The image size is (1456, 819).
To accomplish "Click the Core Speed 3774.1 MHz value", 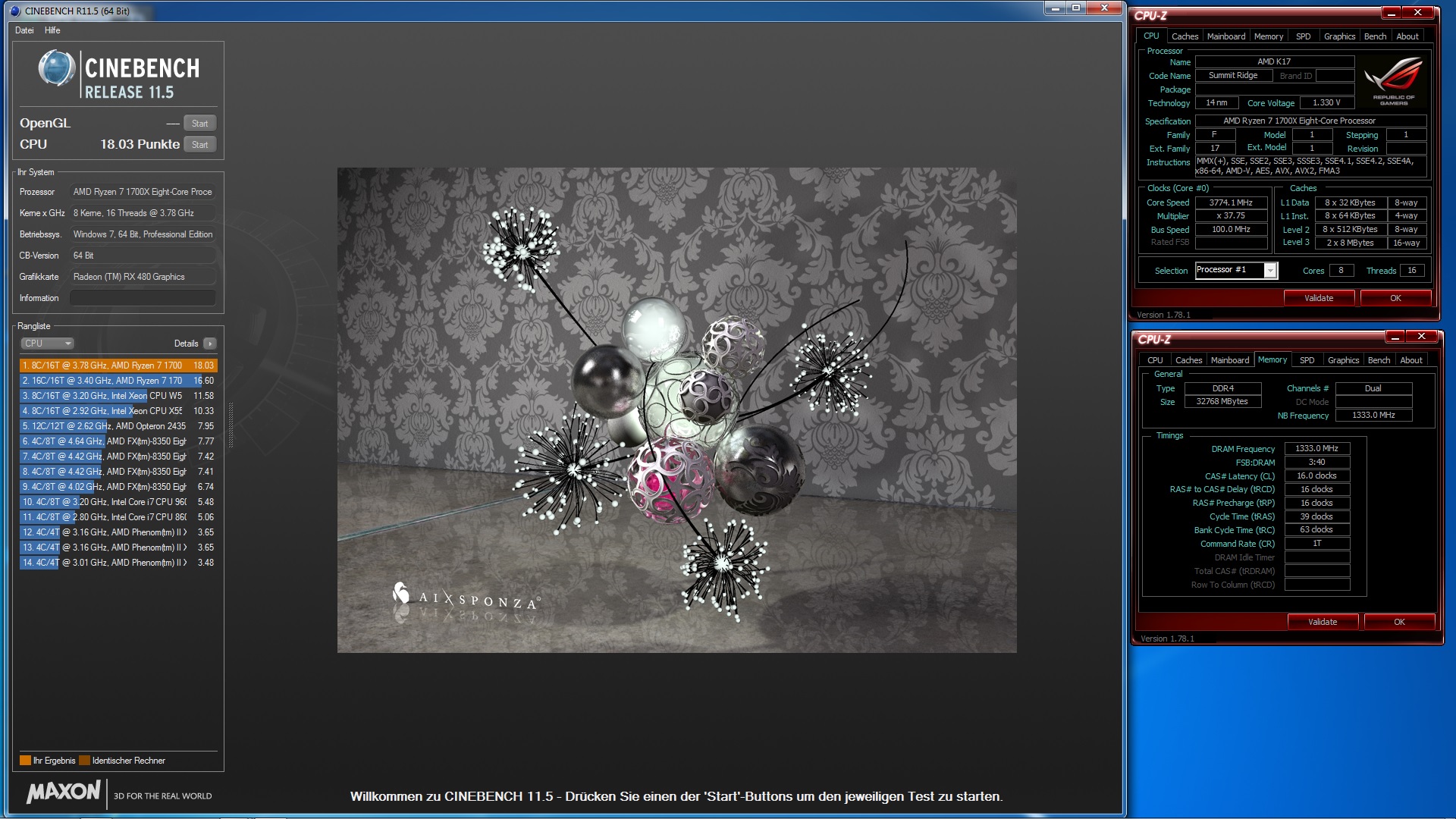I will point(1231,202).
